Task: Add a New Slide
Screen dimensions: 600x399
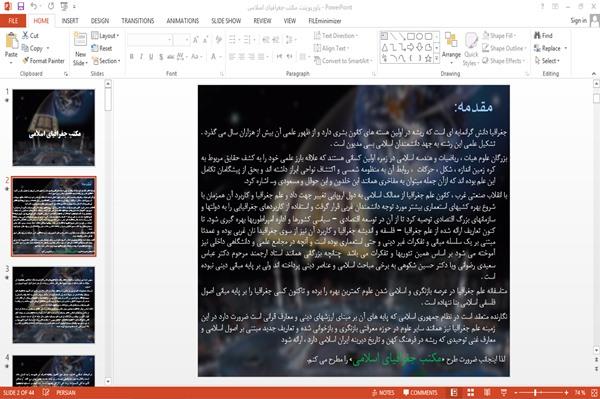Action: point(80,49)
